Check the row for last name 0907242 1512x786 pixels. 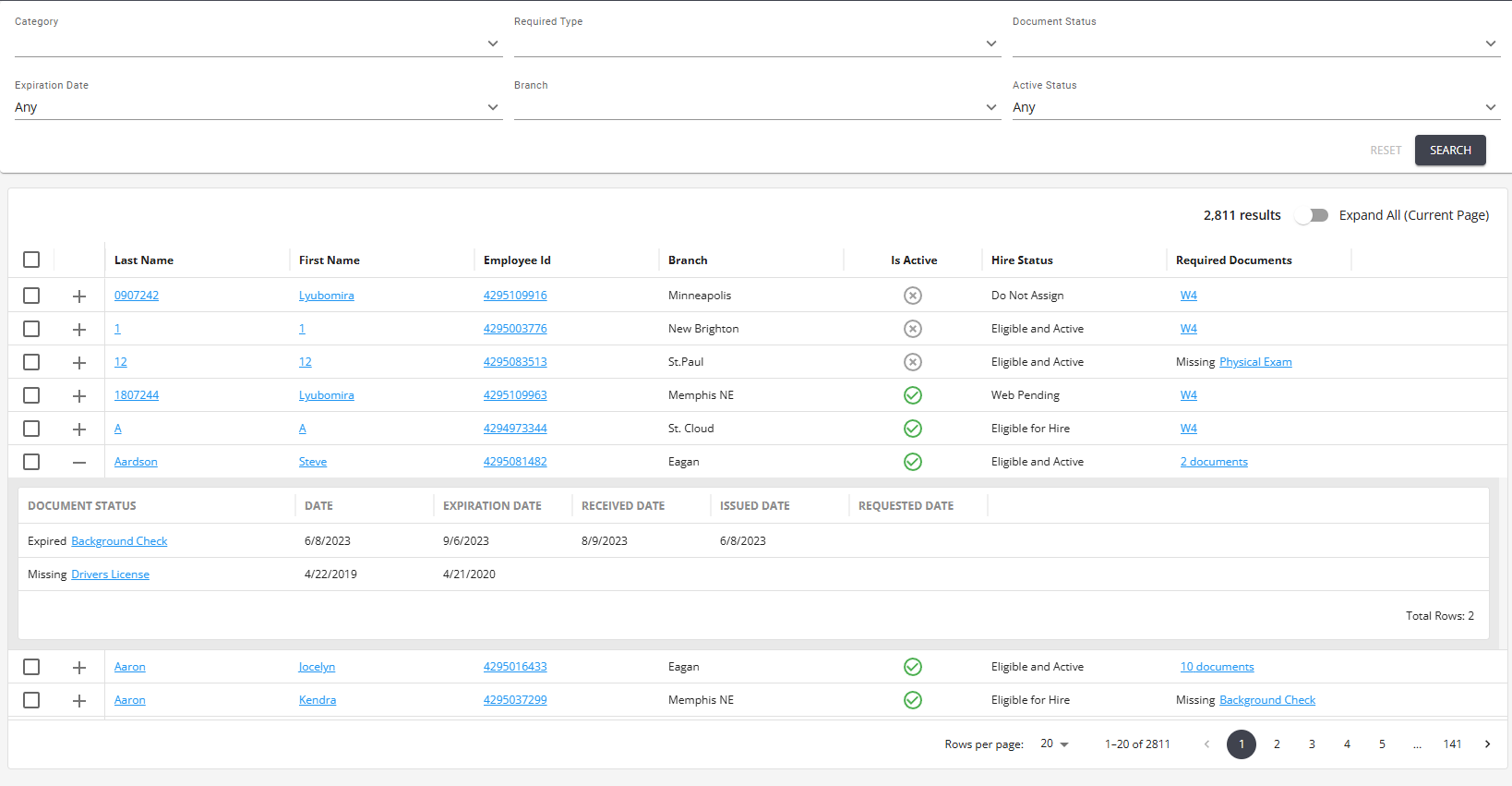31,296
